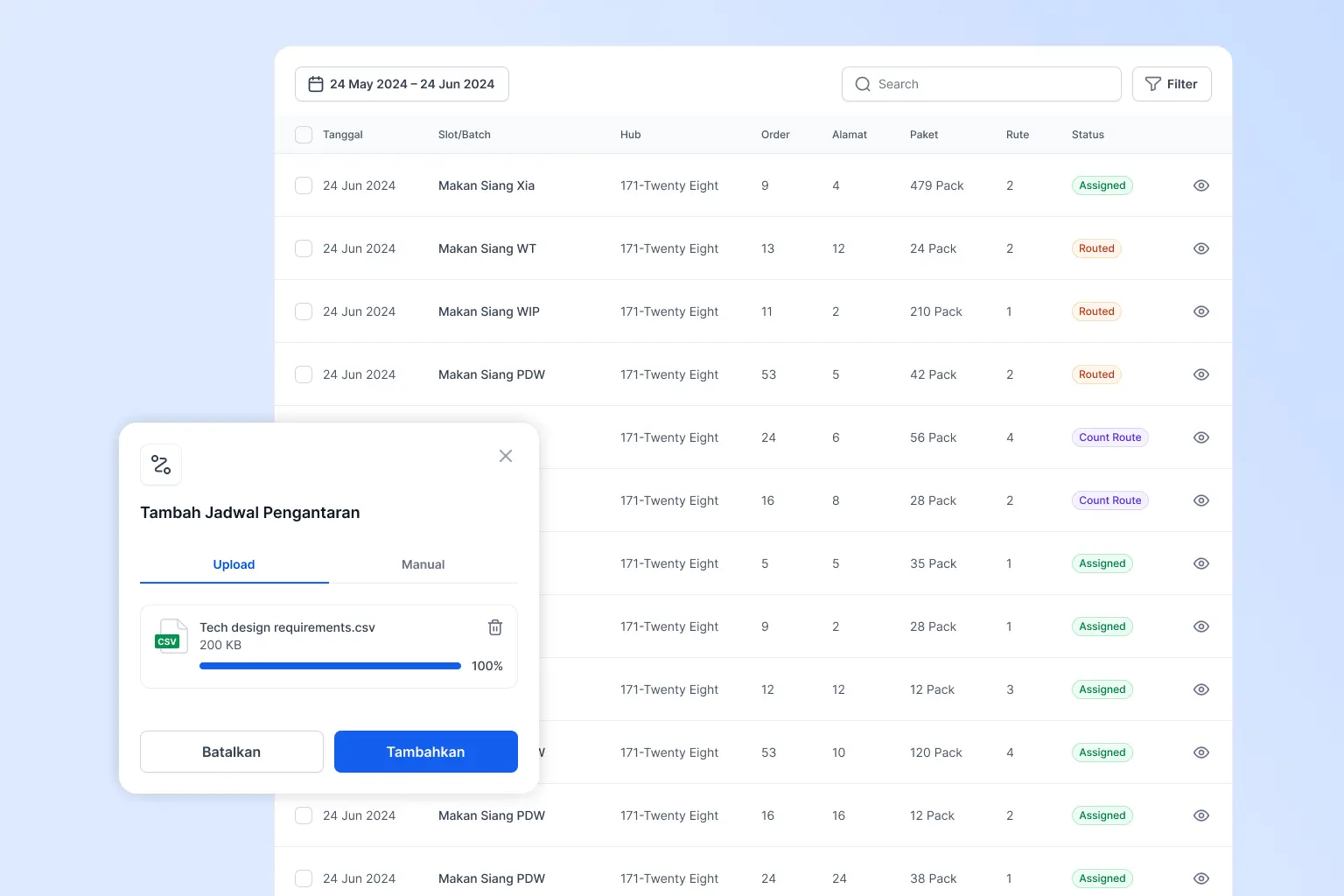
Task: Click the funnel icon on Filter button
Action: pyautogui.click(x=1152, y=84)
